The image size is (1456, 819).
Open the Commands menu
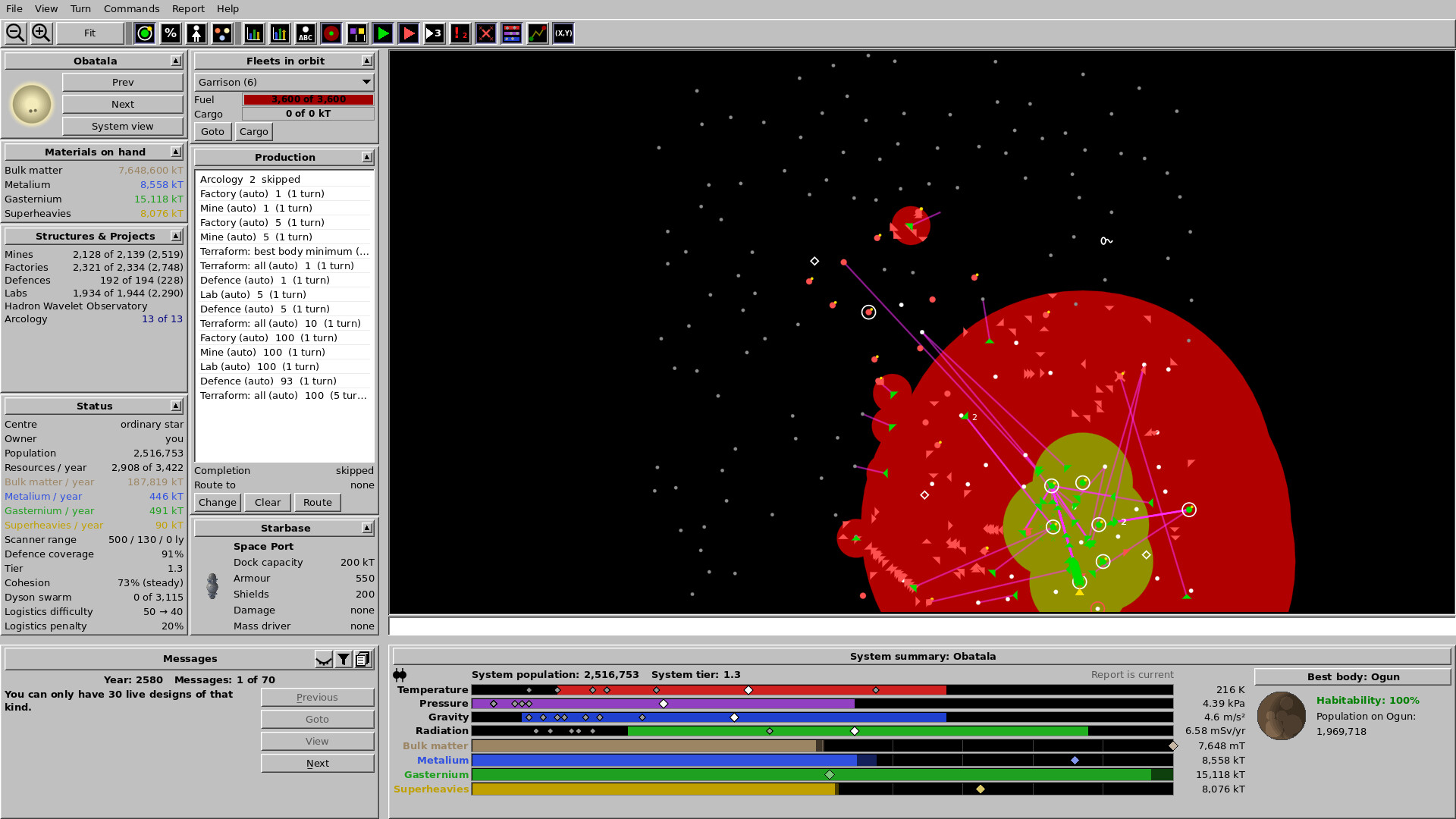point(132,8)
